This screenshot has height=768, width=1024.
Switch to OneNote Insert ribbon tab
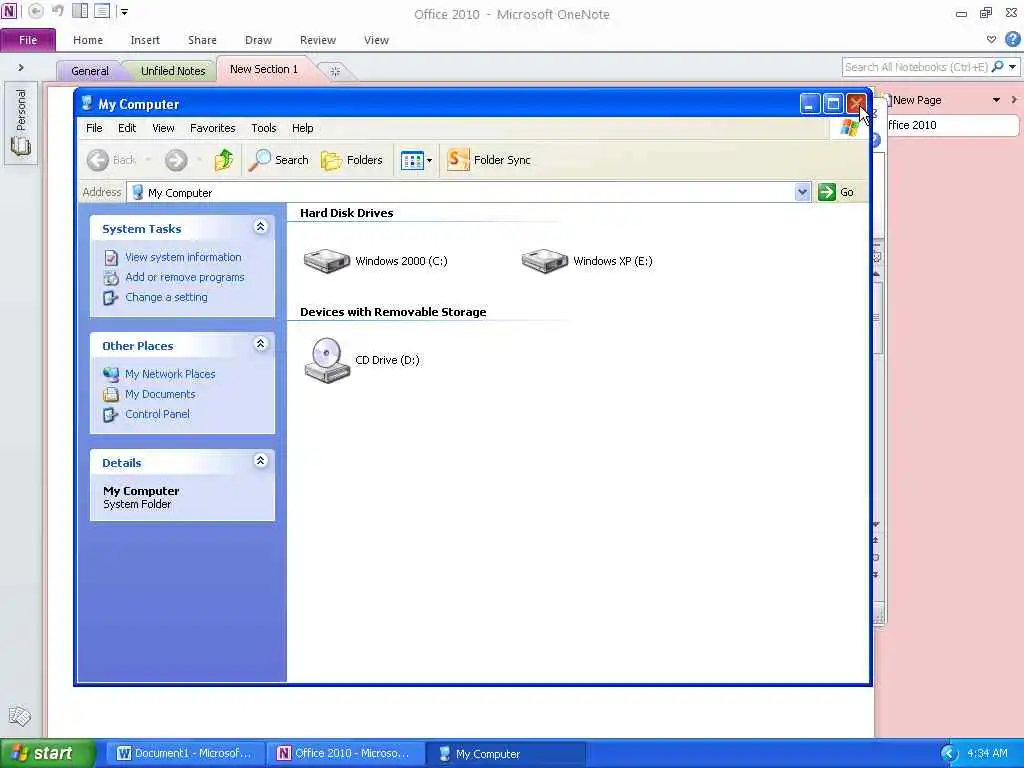tap(145, 40)
